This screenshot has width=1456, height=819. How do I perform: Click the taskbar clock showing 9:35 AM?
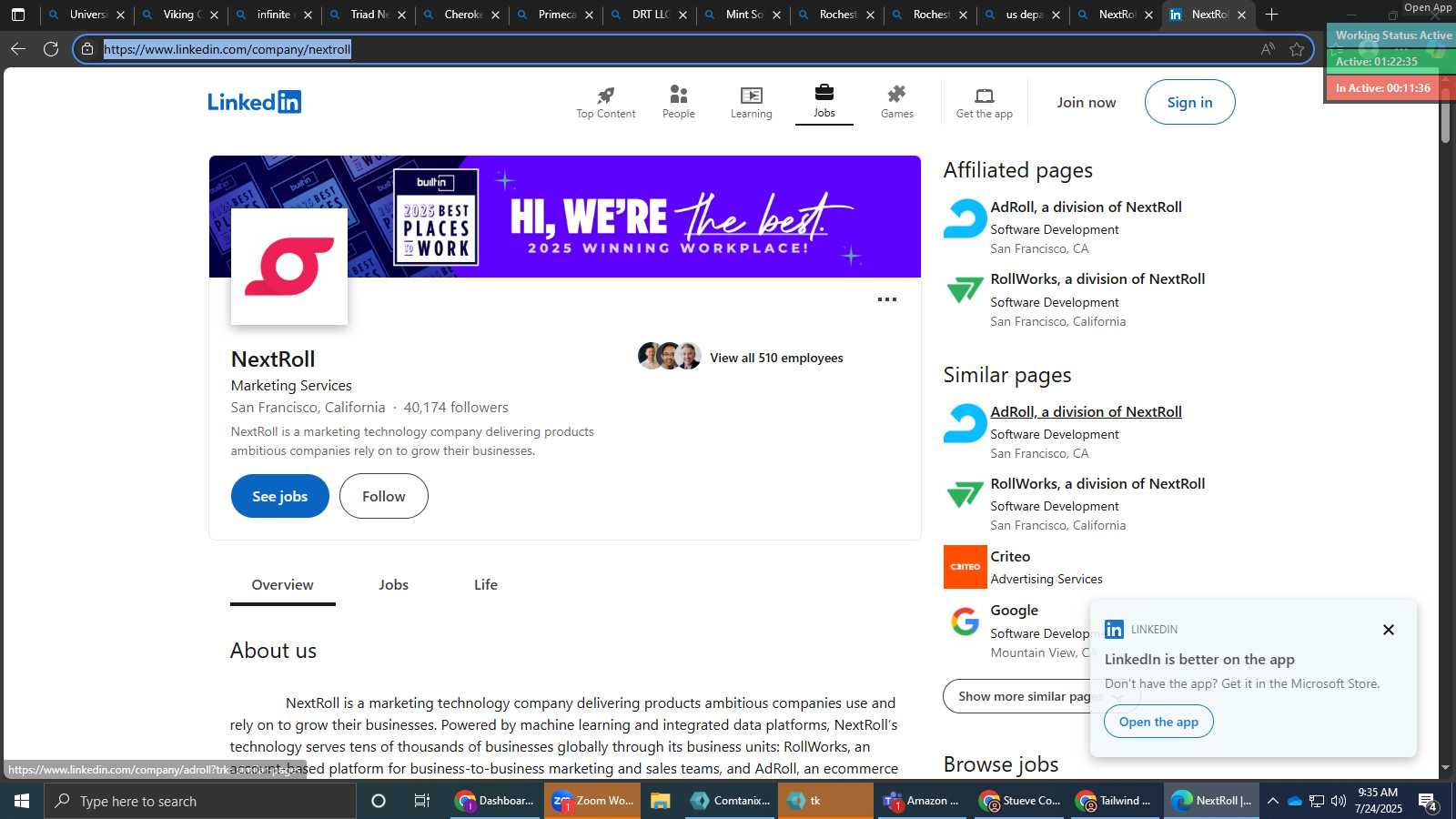1378,801
